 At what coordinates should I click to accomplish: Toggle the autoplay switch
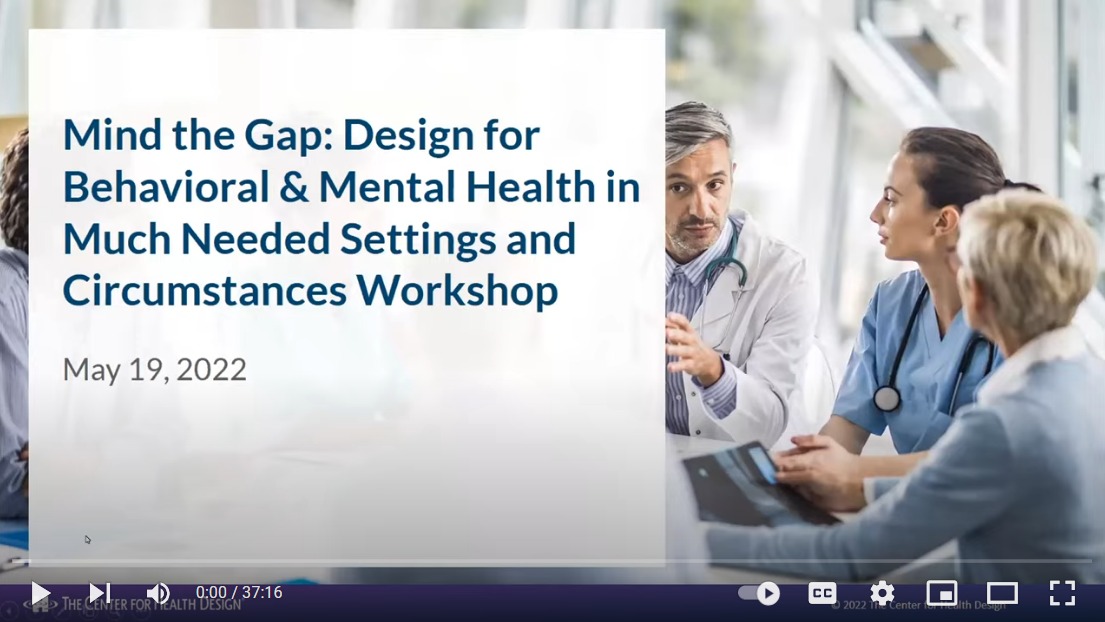click(759, 593)
